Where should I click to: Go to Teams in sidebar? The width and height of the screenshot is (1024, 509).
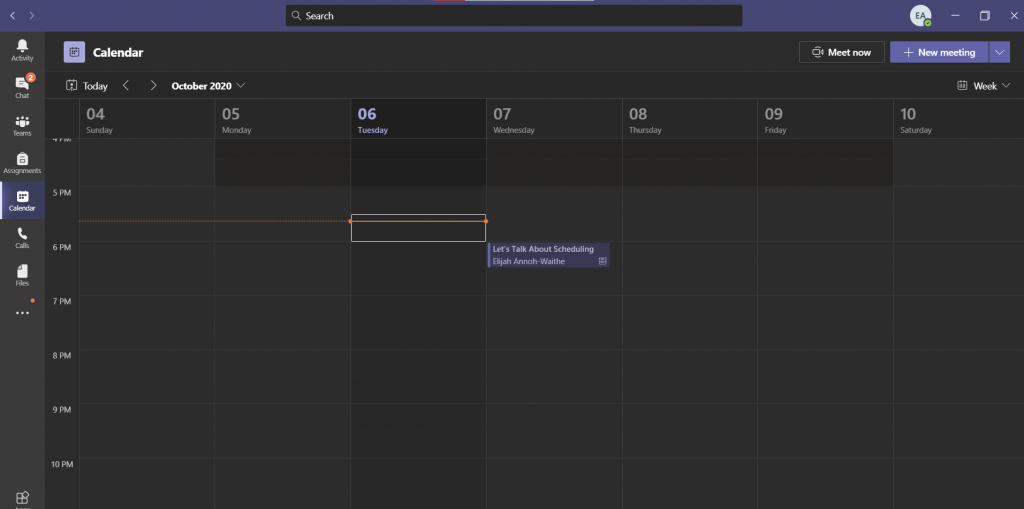(x=22, y=125)
